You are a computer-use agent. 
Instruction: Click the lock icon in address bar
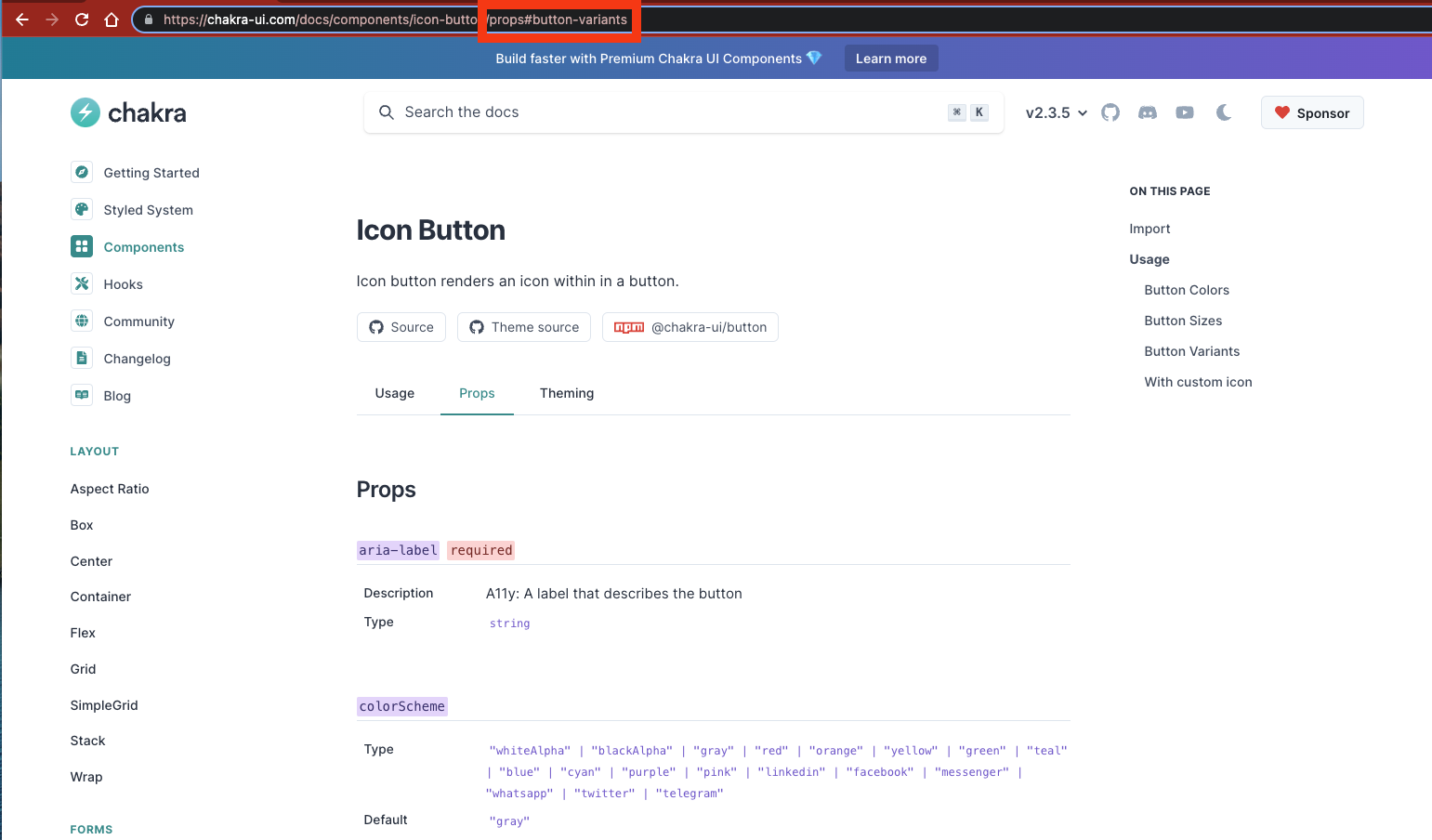[149, 20]
